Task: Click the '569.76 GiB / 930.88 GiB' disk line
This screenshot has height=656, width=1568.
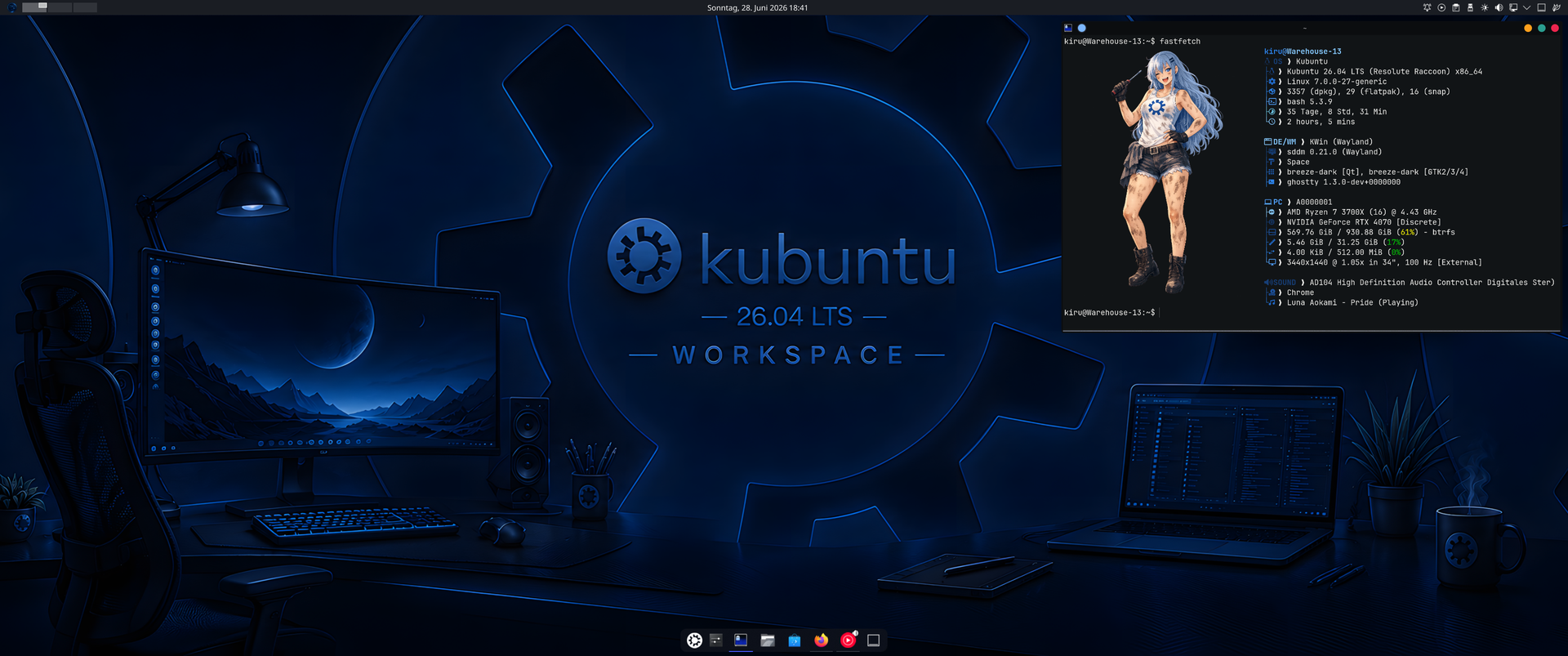Action: click(x=1371, y=232)
